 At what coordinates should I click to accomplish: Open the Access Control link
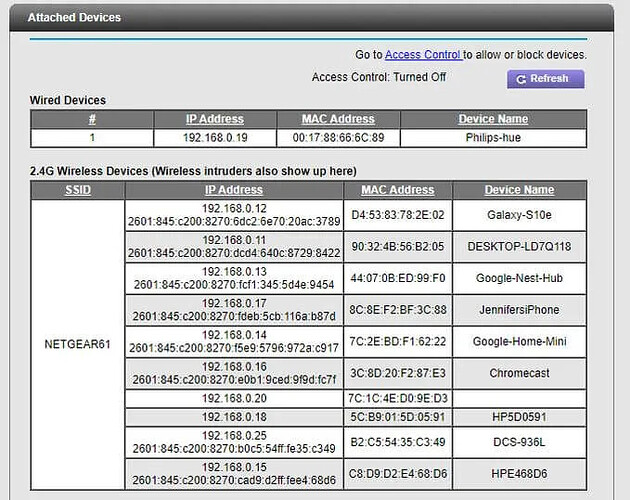click(422, 54)
